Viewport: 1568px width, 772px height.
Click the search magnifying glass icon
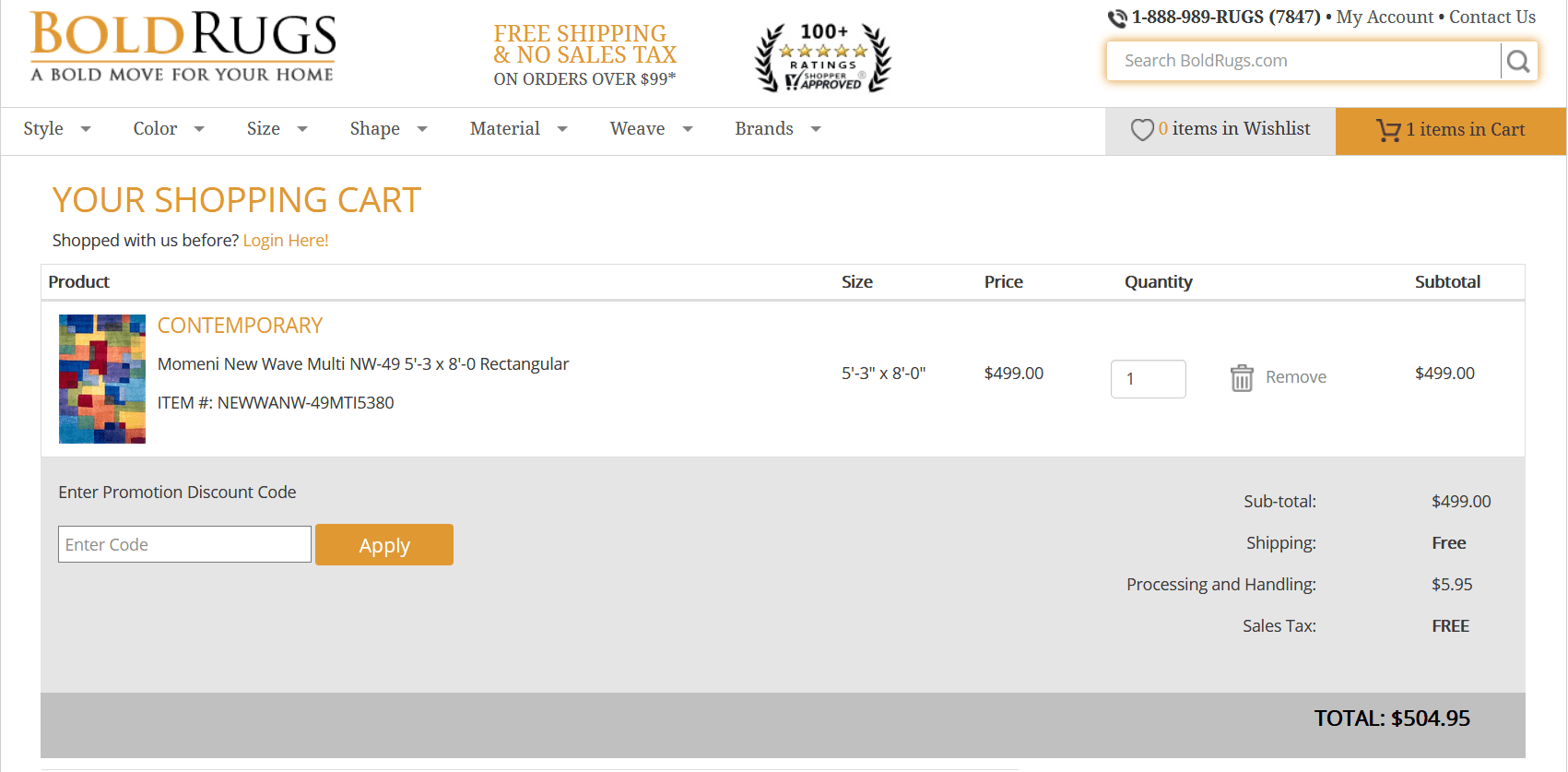coord(1517,62)
